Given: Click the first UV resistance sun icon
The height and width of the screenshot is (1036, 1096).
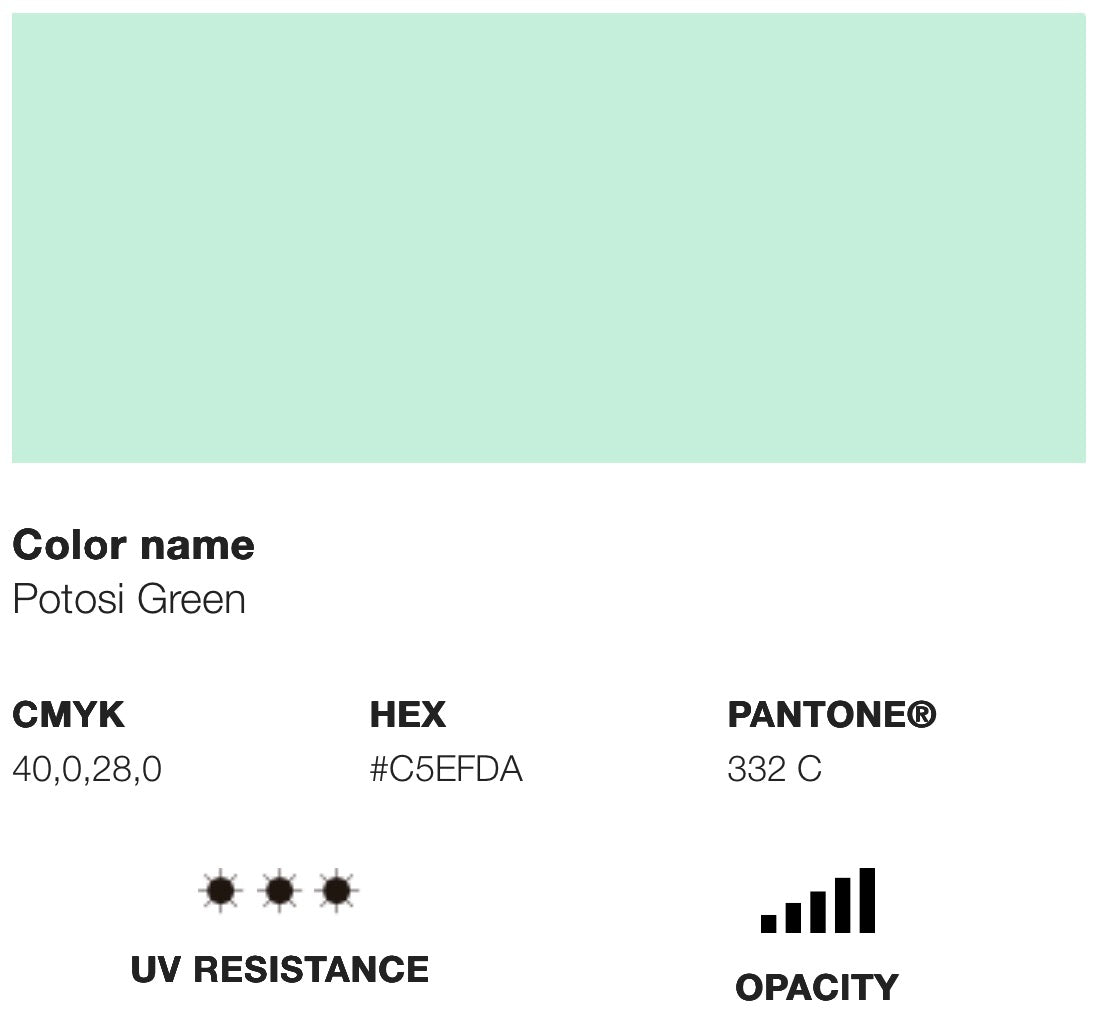Looking at the screenshot, I should pyautogui.click(x=221, y=891).
